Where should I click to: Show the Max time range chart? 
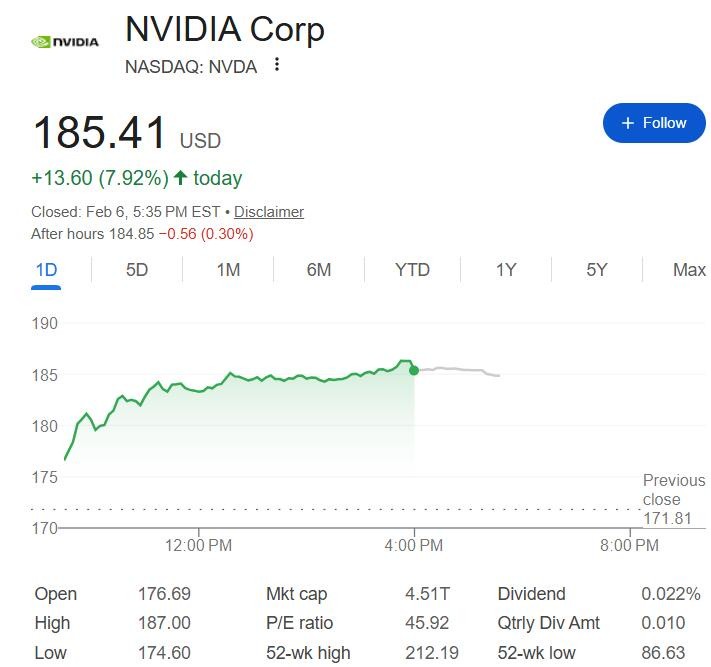coord(689,270)
